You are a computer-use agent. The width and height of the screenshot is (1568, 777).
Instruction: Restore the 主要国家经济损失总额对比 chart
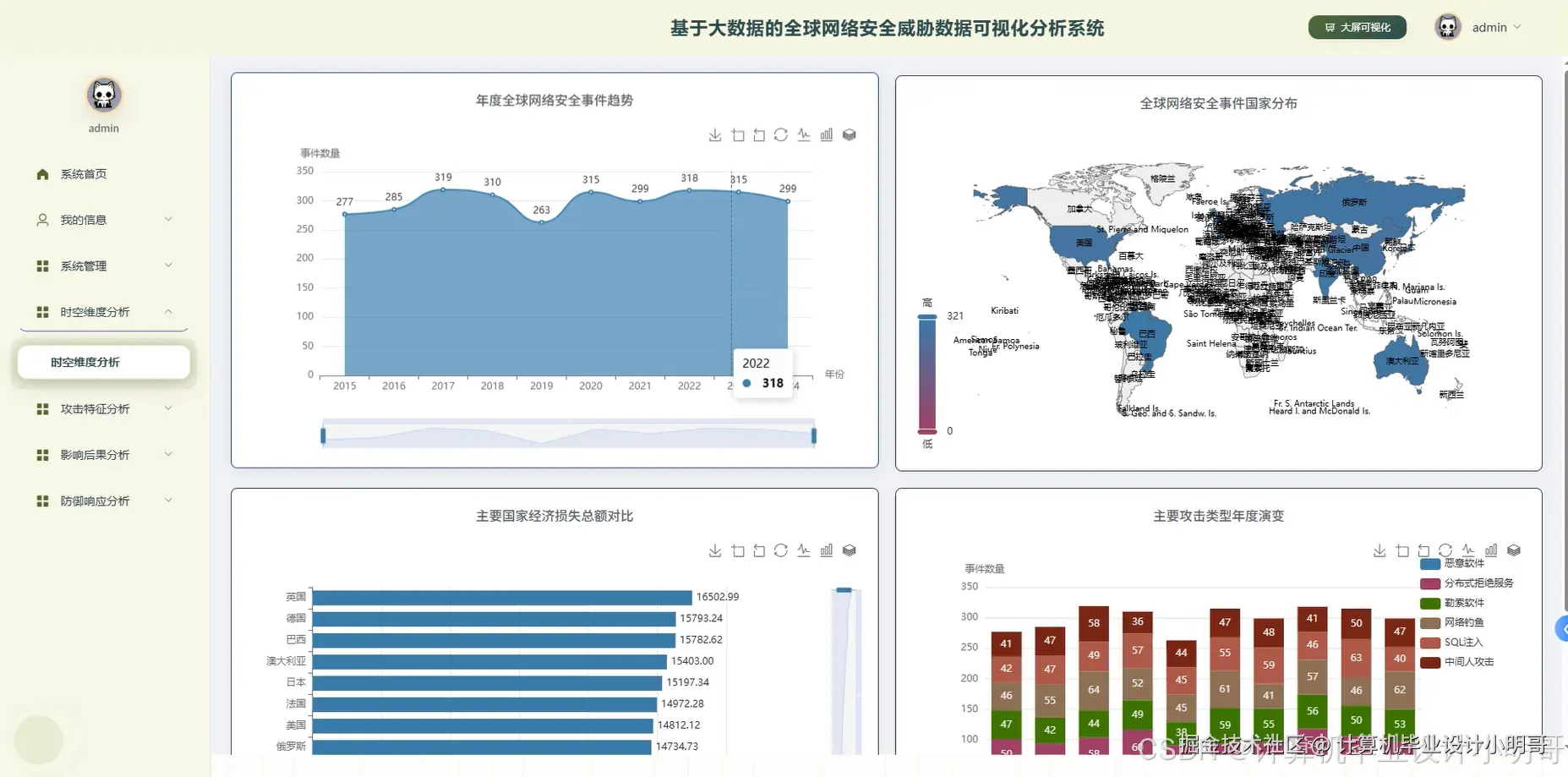pos(781,550)
